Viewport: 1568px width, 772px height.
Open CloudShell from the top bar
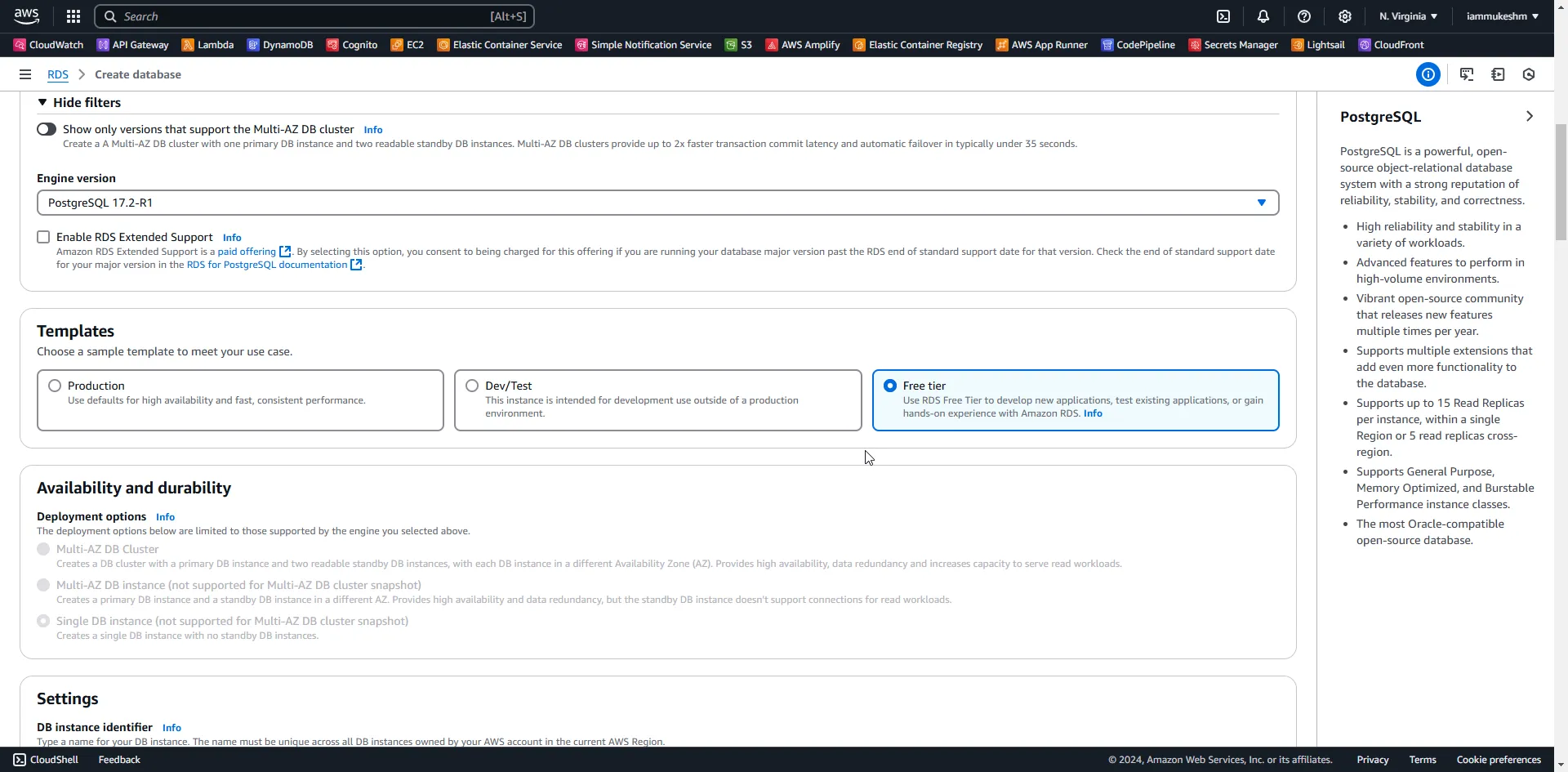pyautogui.click(x=1224, y=16)
